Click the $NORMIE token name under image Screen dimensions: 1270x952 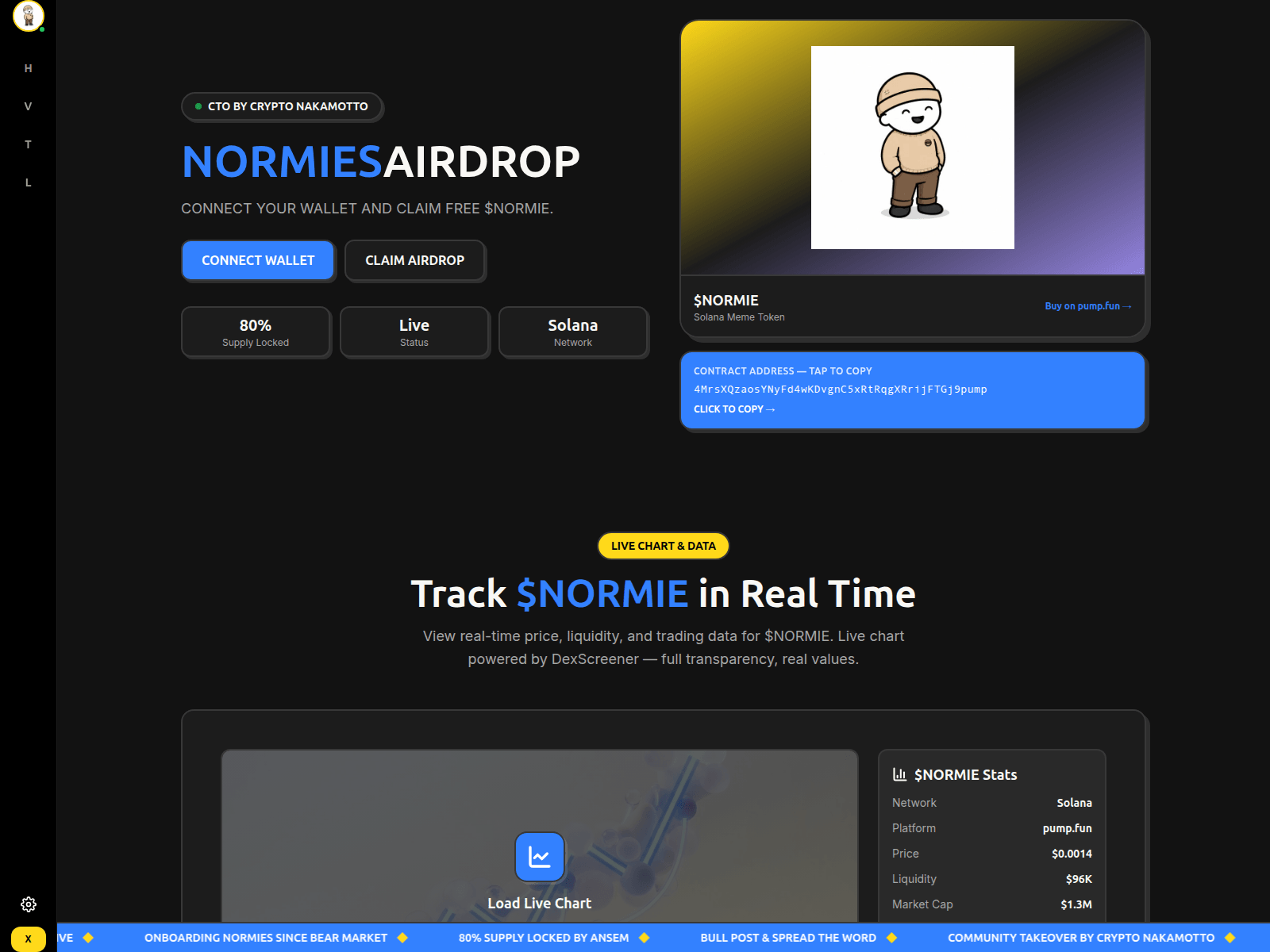pyautogui.click(x=726, y=301)
